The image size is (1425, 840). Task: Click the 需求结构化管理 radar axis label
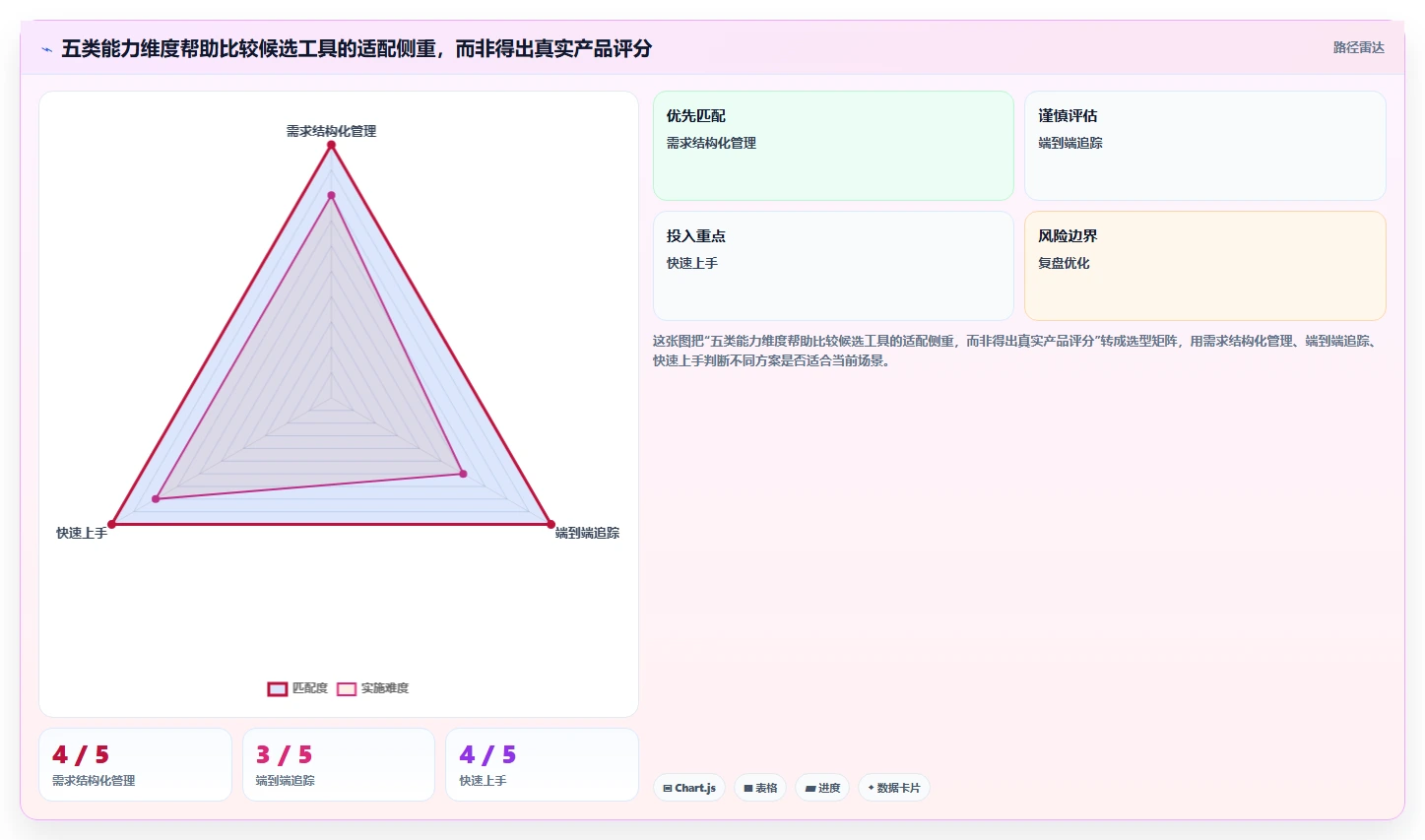tap(331, 131)
